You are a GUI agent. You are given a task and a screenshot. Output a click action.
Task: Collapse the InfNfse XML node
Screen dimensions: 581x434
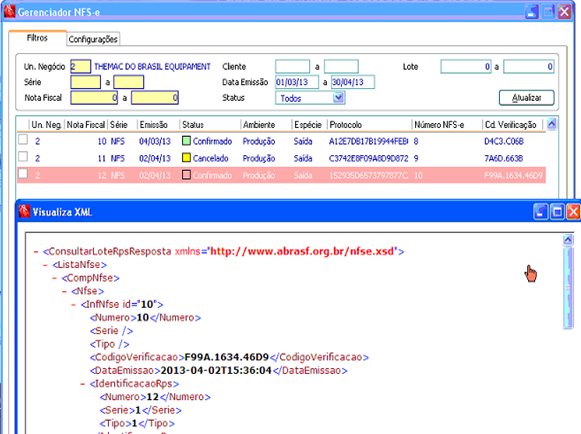73,305
